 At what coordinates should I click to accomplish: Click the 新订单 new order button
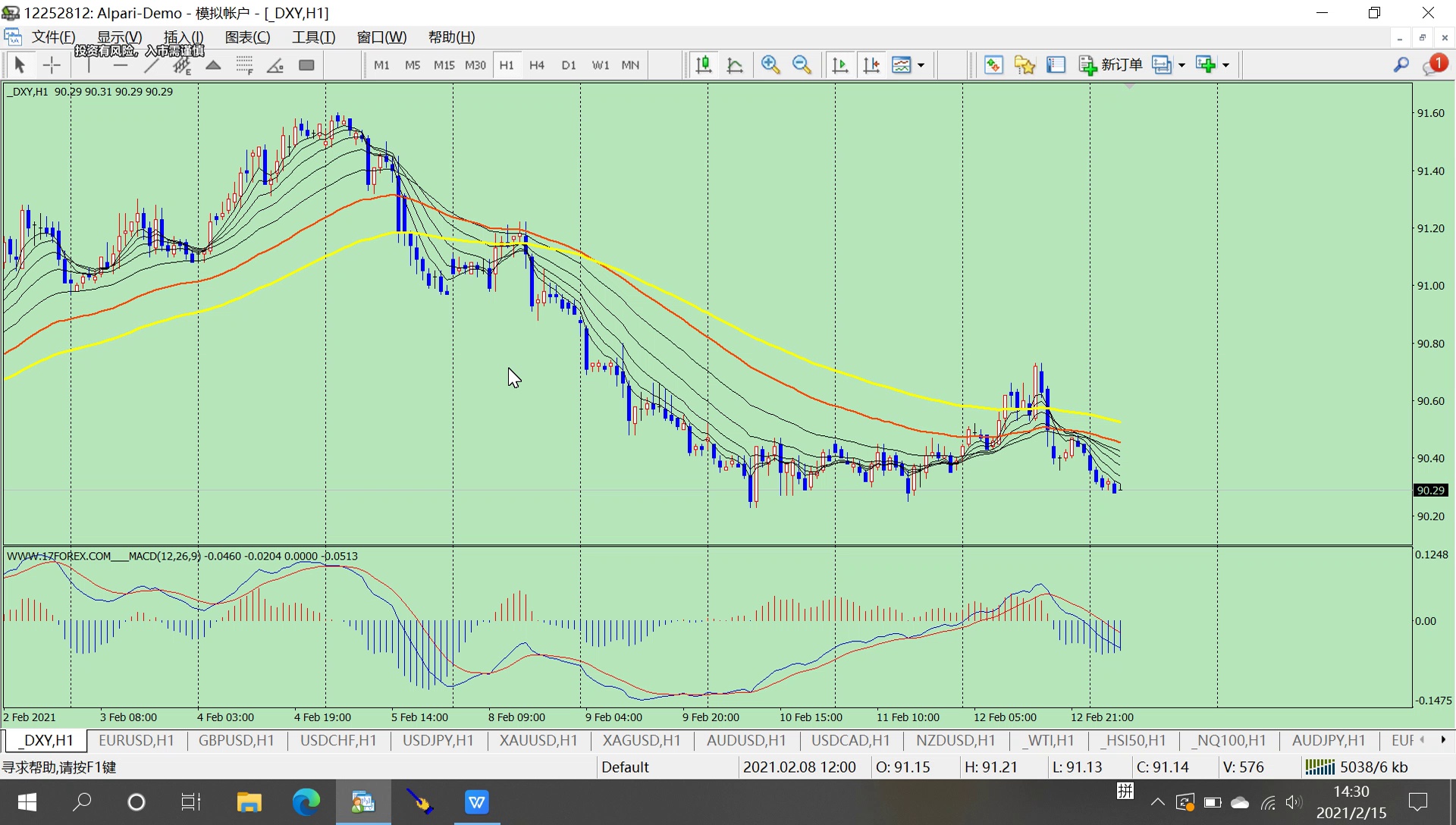(x=1111, y=65)
